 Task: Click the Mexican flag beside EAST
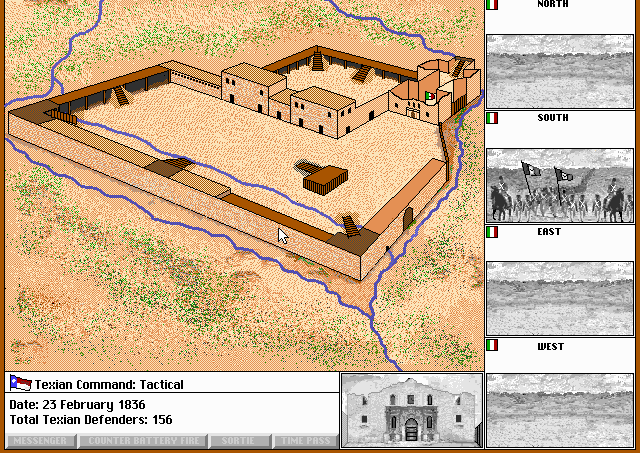coord(491,232)
